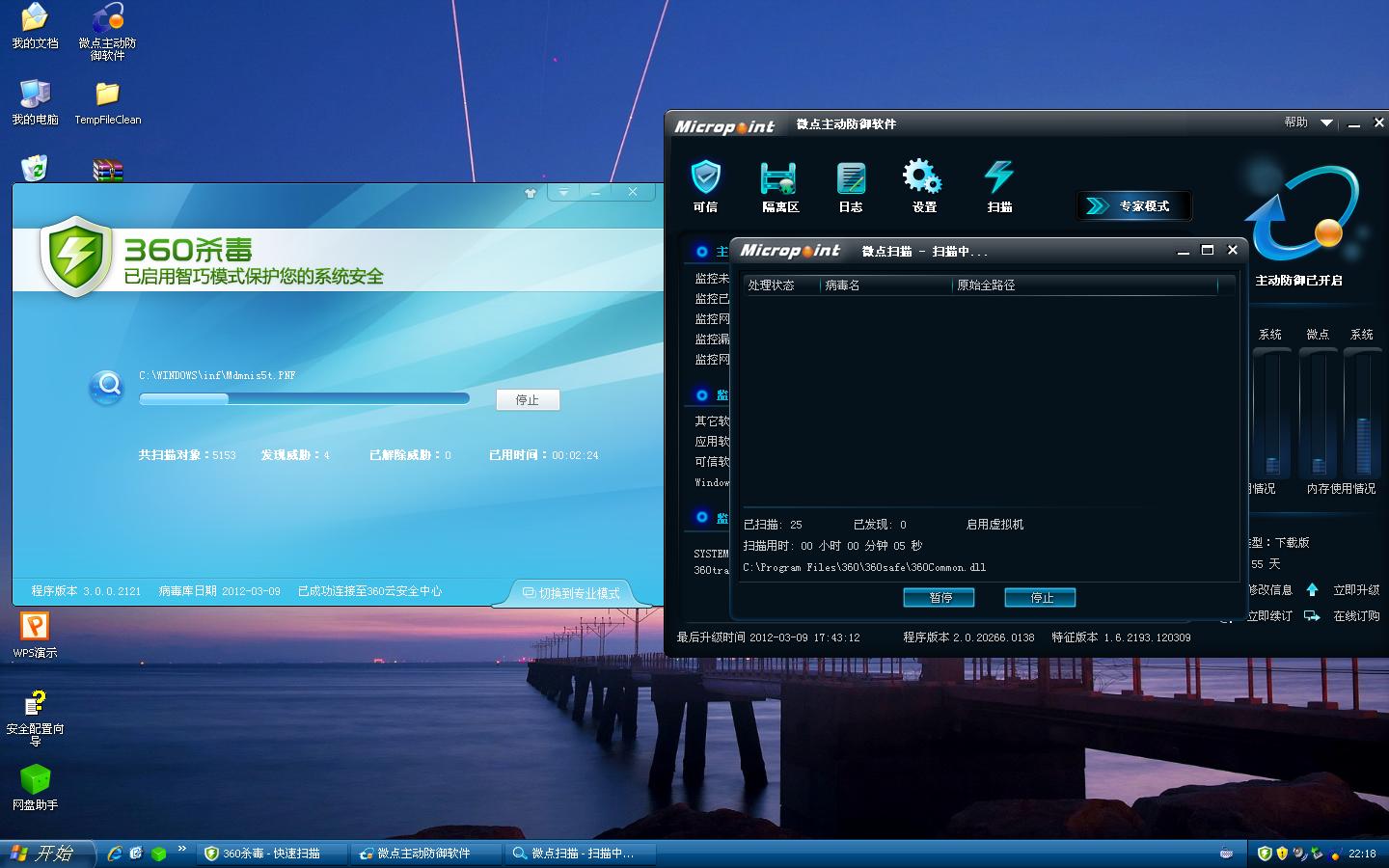Stop the 360杀毒 scan with 停止 button

[x=528, y=399]
